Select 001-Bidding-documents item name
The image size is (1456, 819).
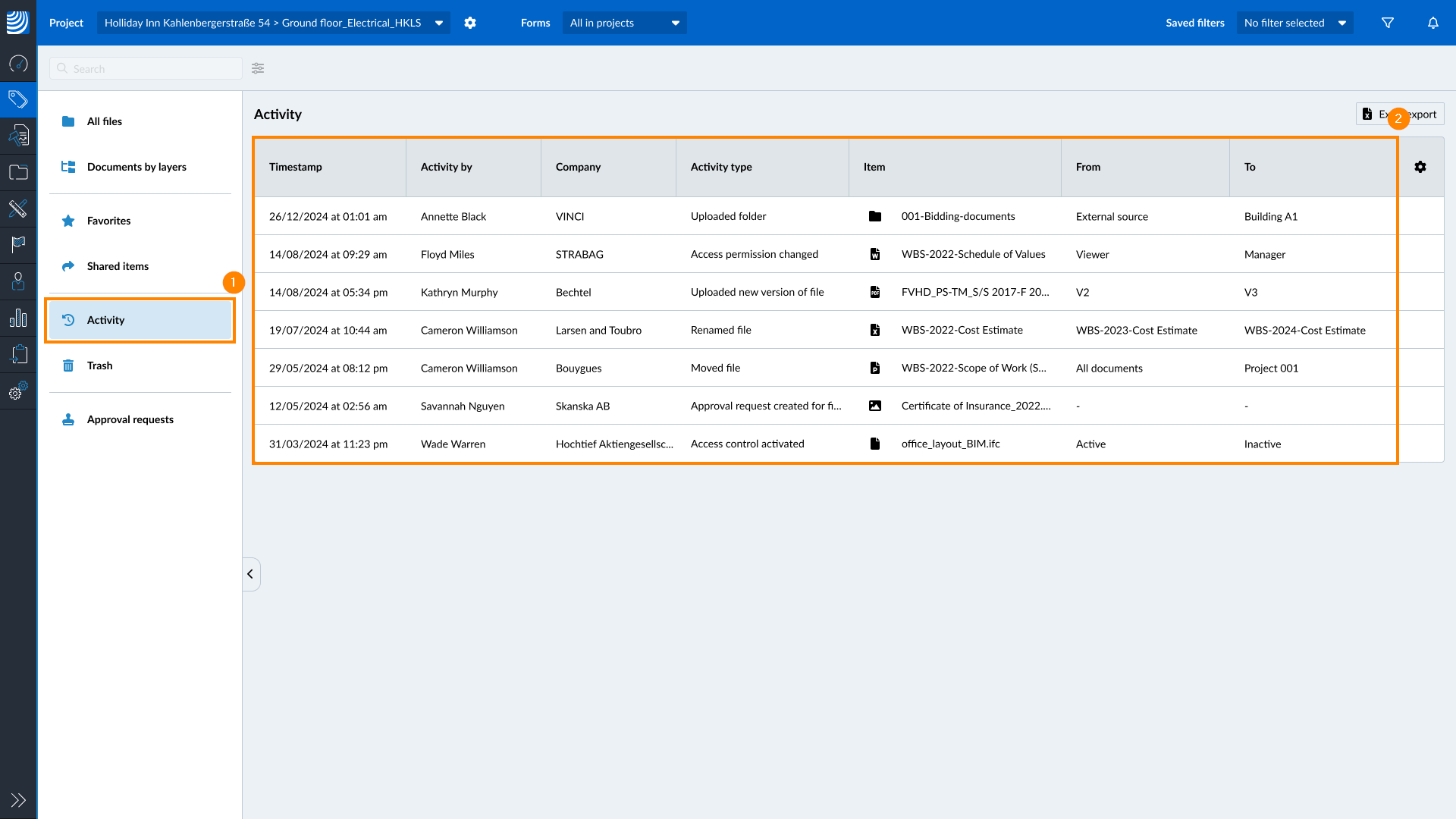coord(959,216)
